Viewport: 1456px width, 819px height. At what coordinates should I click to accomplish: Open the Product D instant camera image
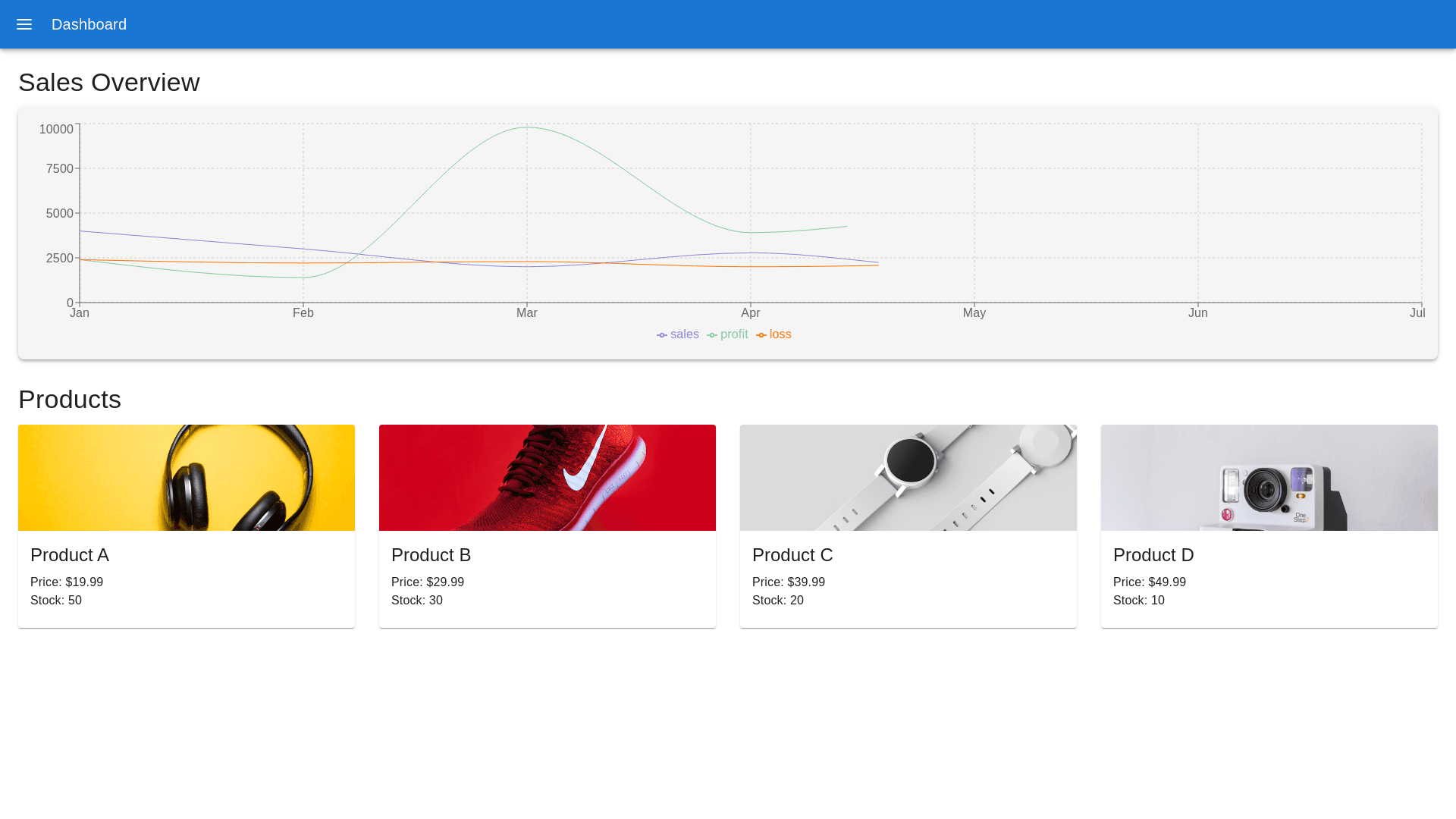[x=1269, y=478]
